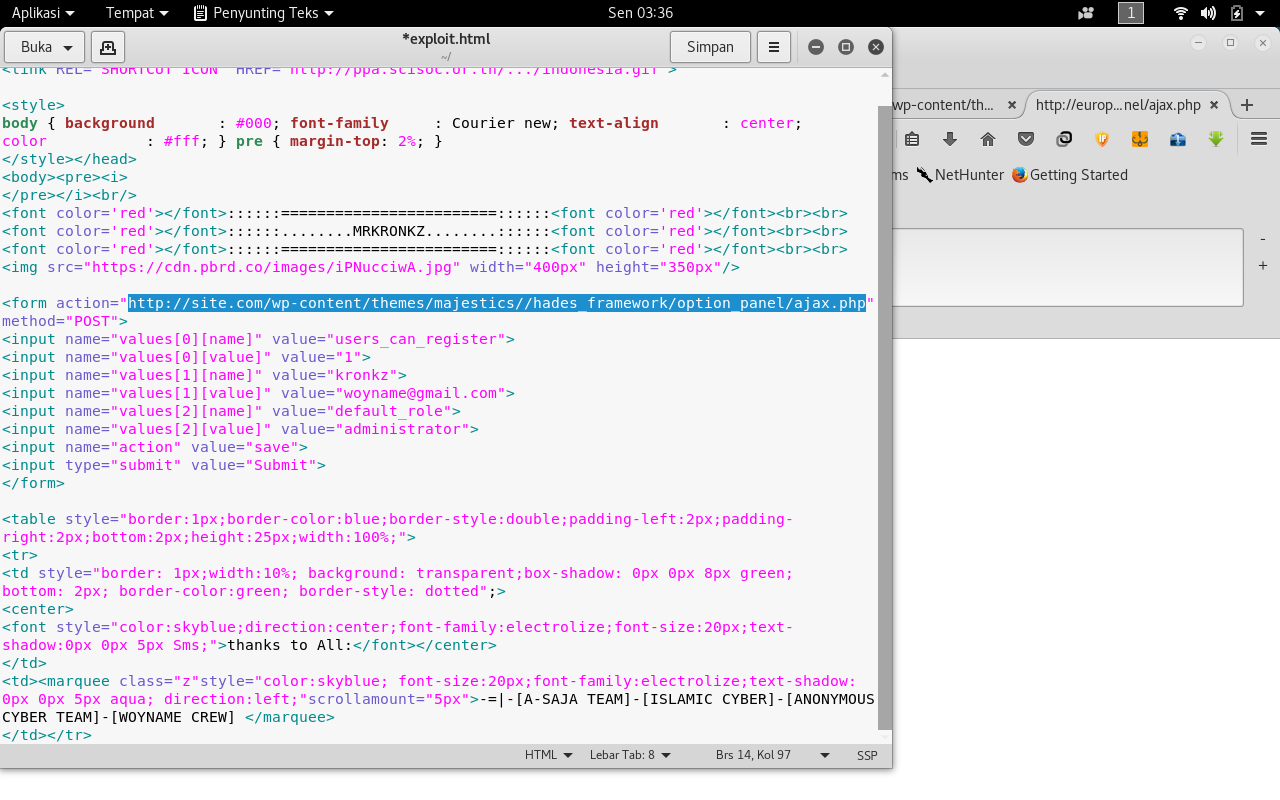Click the <center> tag line
The image size is (1280, 800).
(x=38, y=609)
